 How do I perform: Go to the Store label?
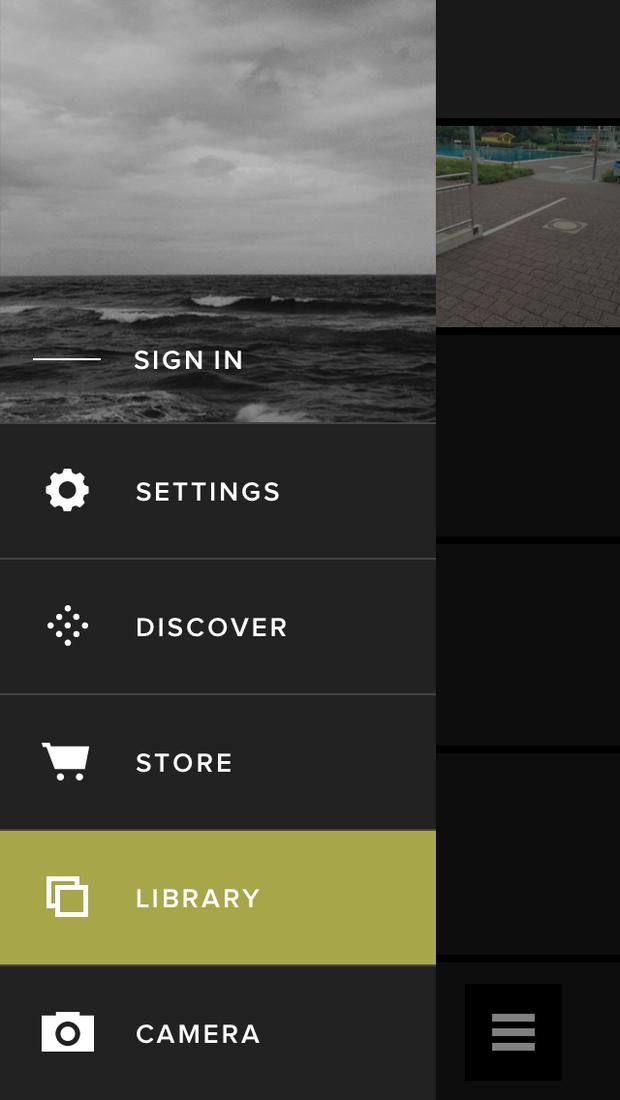click(184, 763)
